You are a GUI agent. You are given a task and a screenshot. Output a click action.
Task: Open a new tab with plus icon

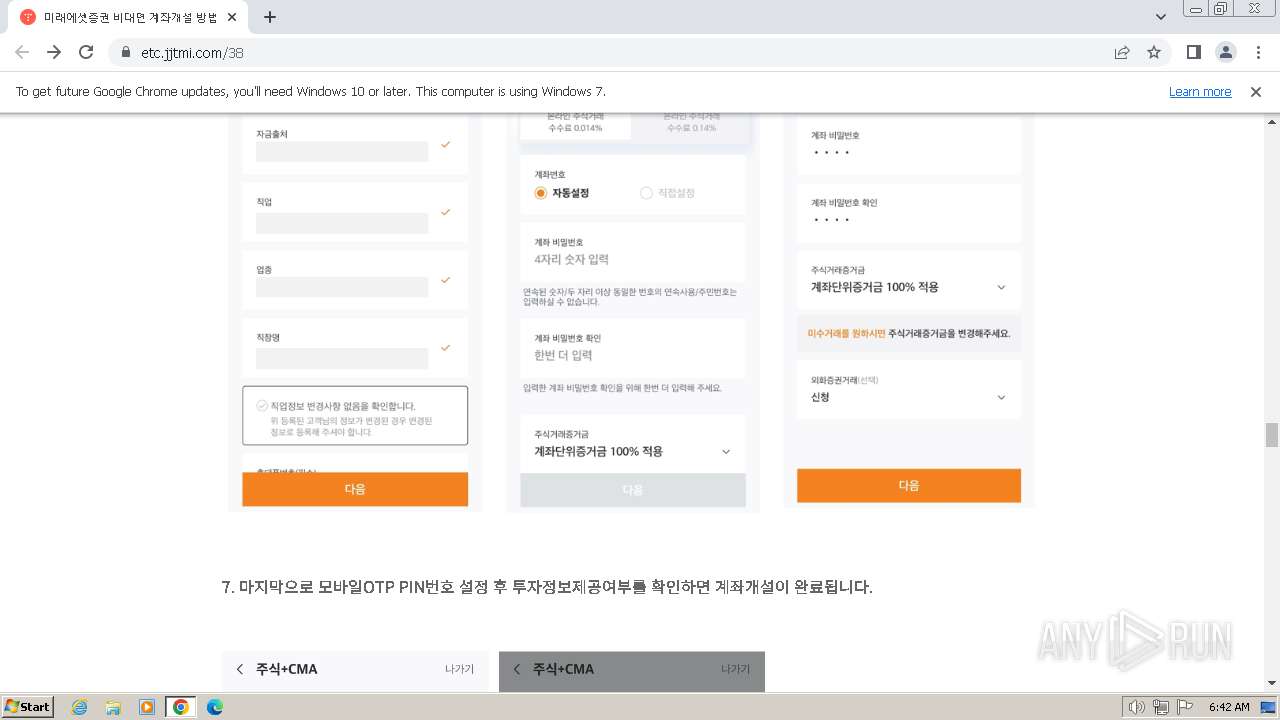tap(270, 17)
